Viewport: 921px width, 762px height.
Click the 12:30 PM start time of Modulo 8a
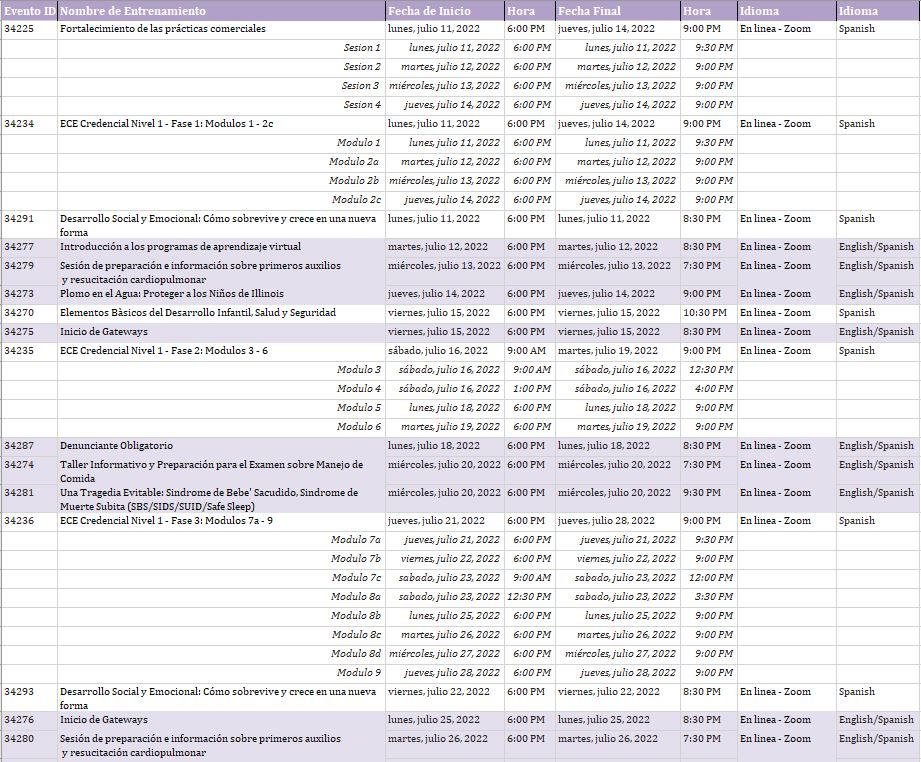(529, 597)
